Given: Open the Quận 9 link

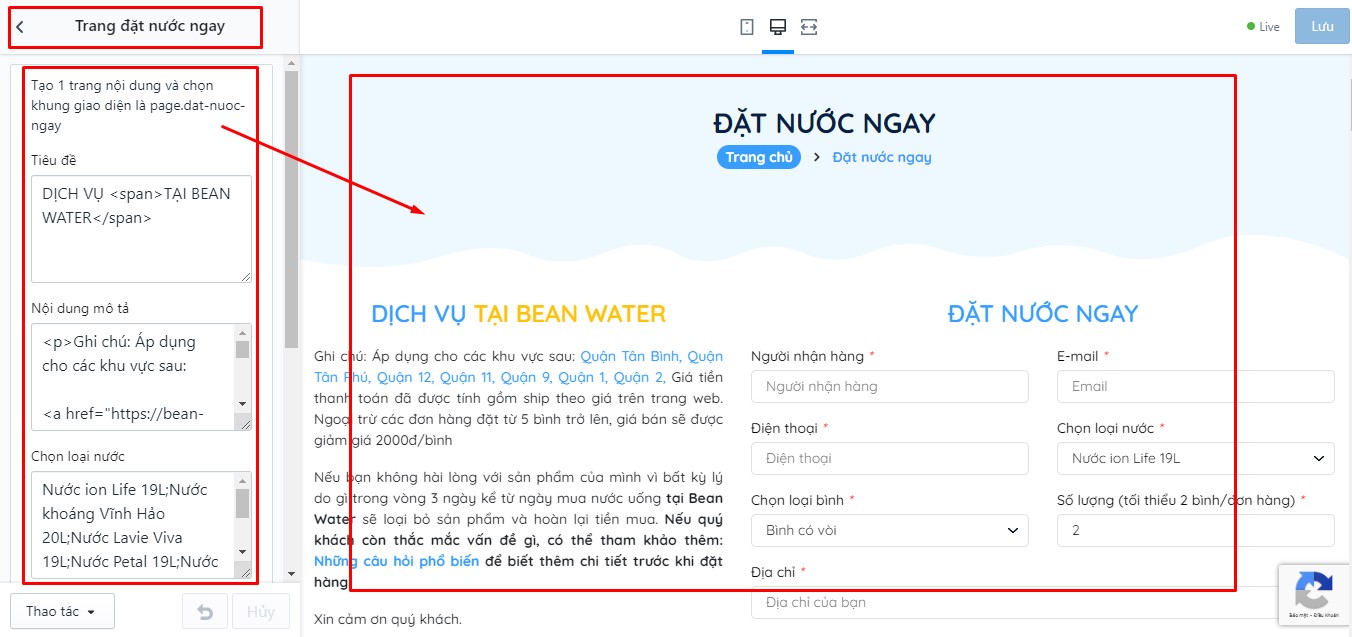Looking at the screenshot, I should [x=525, y=377].
